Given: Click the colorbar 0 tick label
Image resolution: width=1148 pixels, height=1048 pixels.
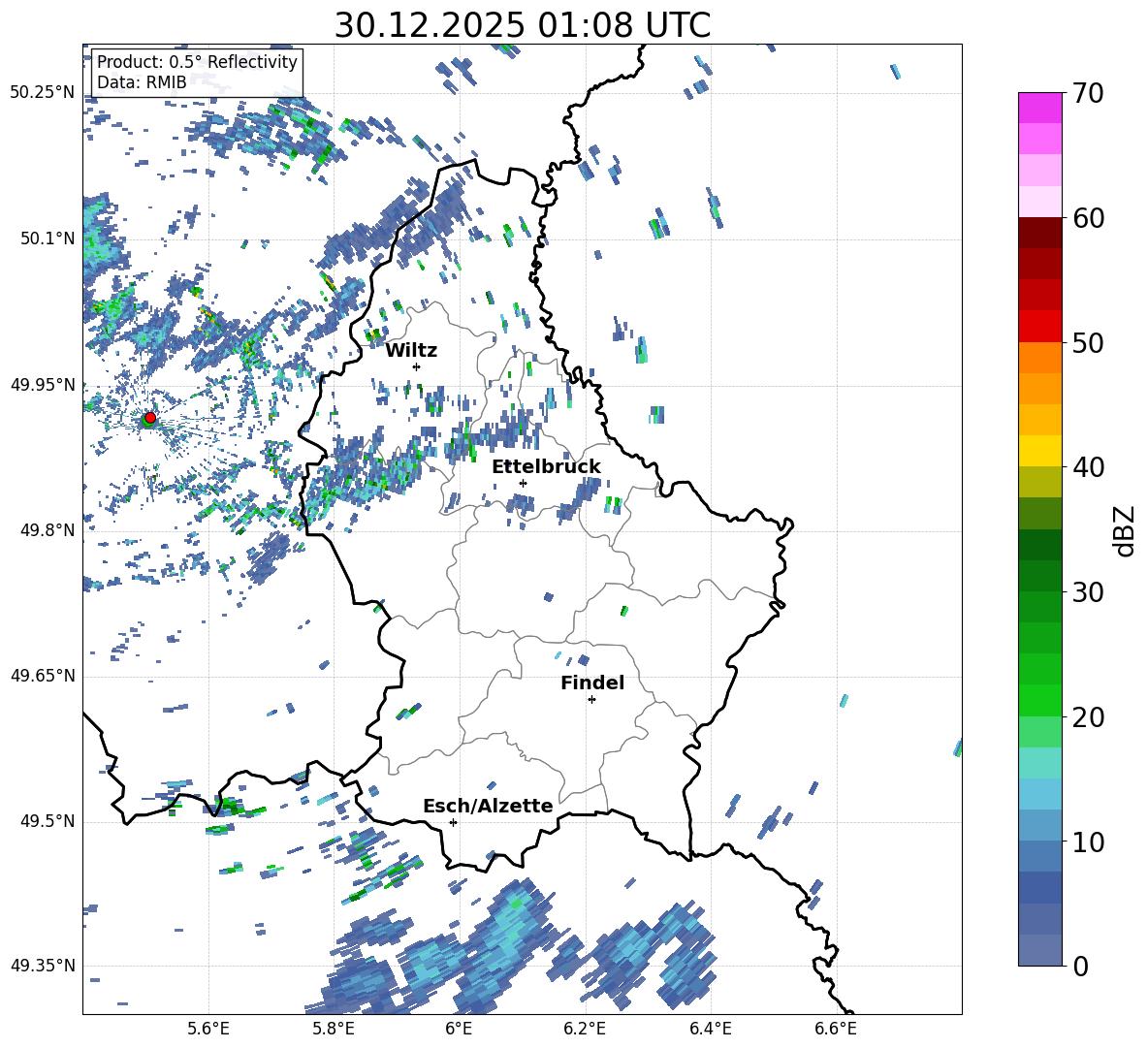Looking at the screenshot, I should click(1080, 966).
